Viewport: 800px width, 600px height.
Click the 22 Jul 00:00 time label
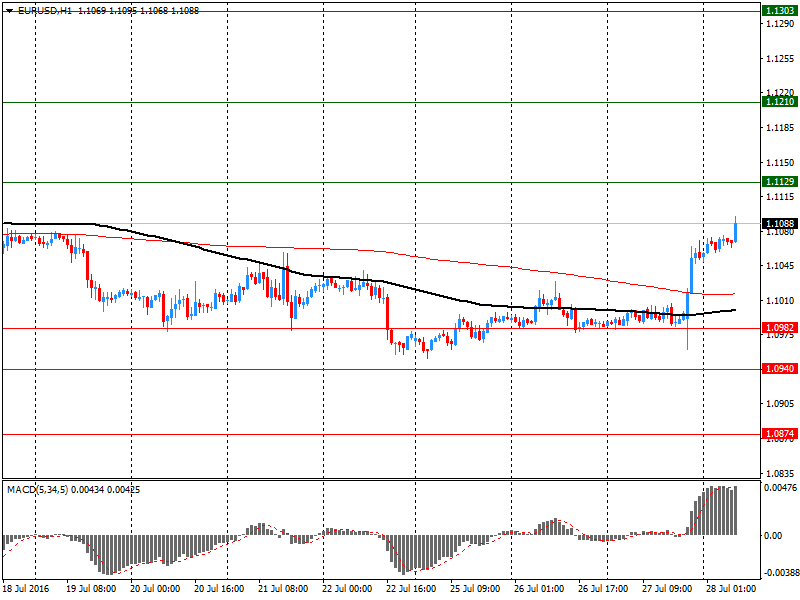(x=347, y=589)
